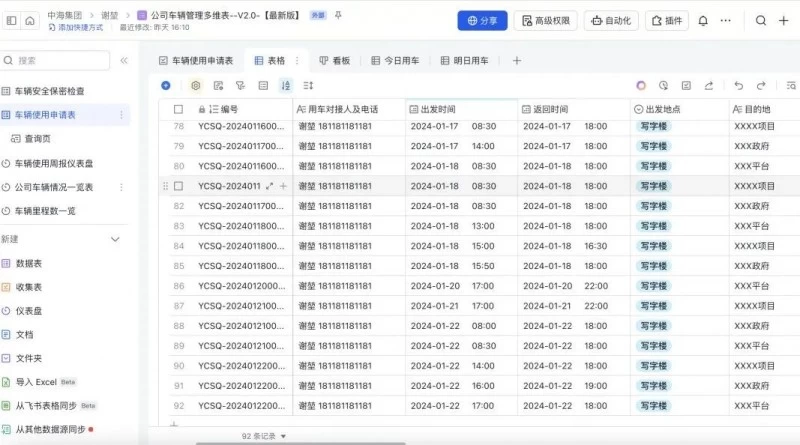Click the blue add record icon

(166, 86)
